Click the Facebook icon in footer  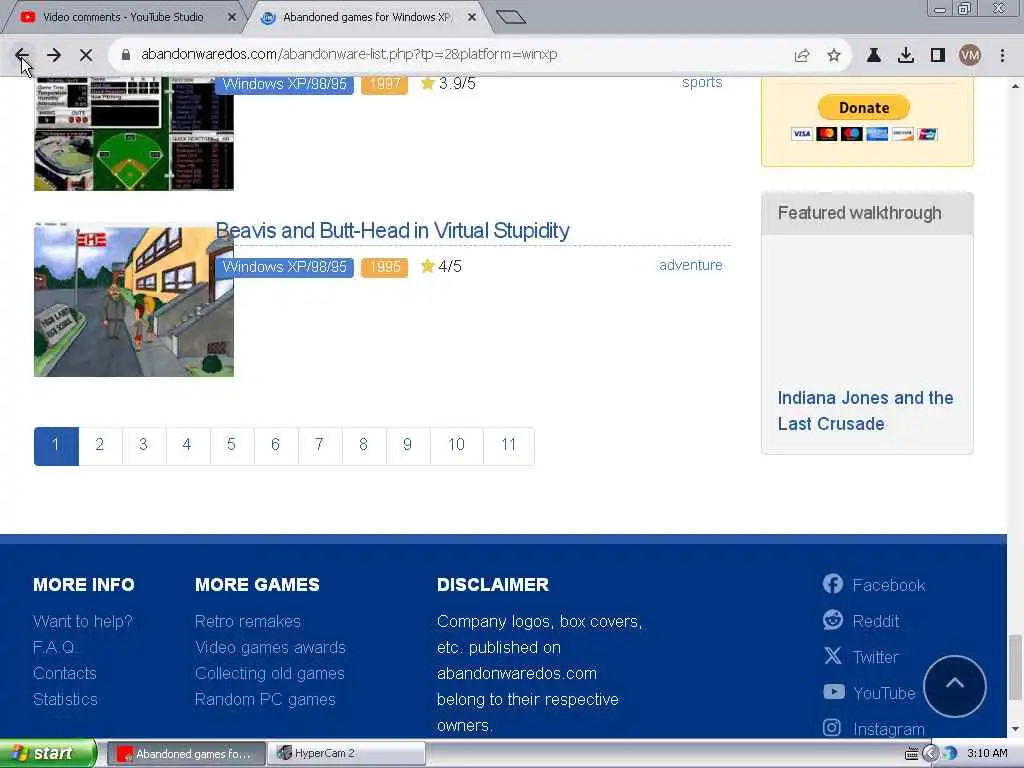coord(833,583)
